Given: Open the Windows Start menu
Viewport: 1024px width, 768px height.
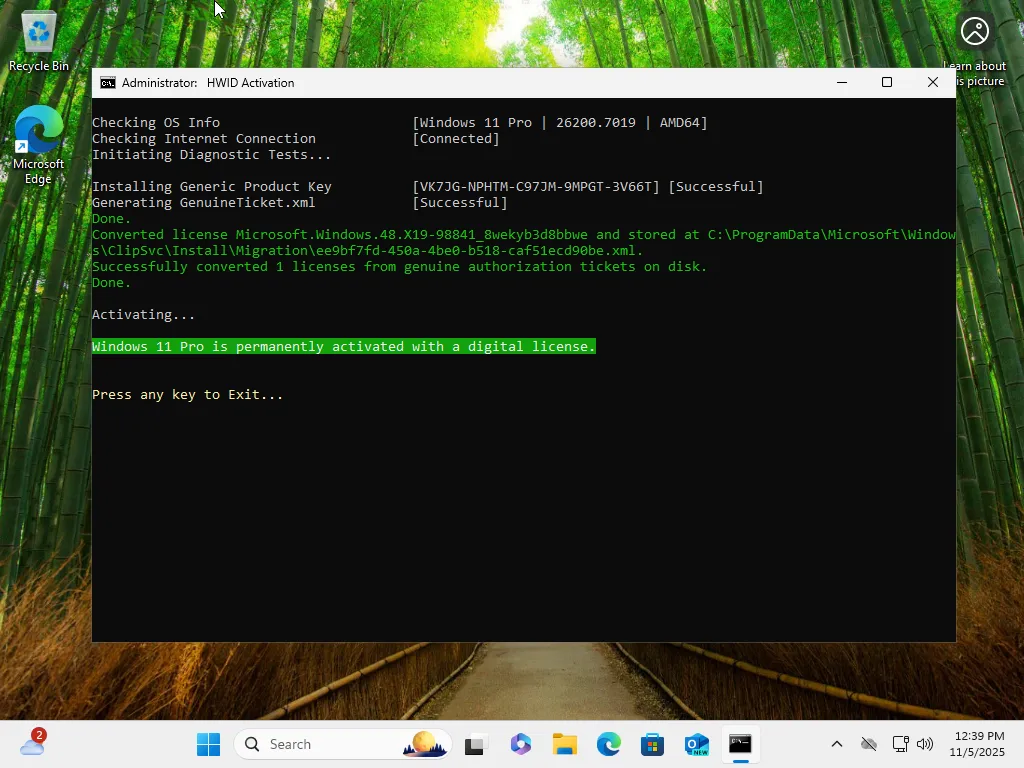Looking at the screenshot, I should pyautogui.click(x=207, y=744).
